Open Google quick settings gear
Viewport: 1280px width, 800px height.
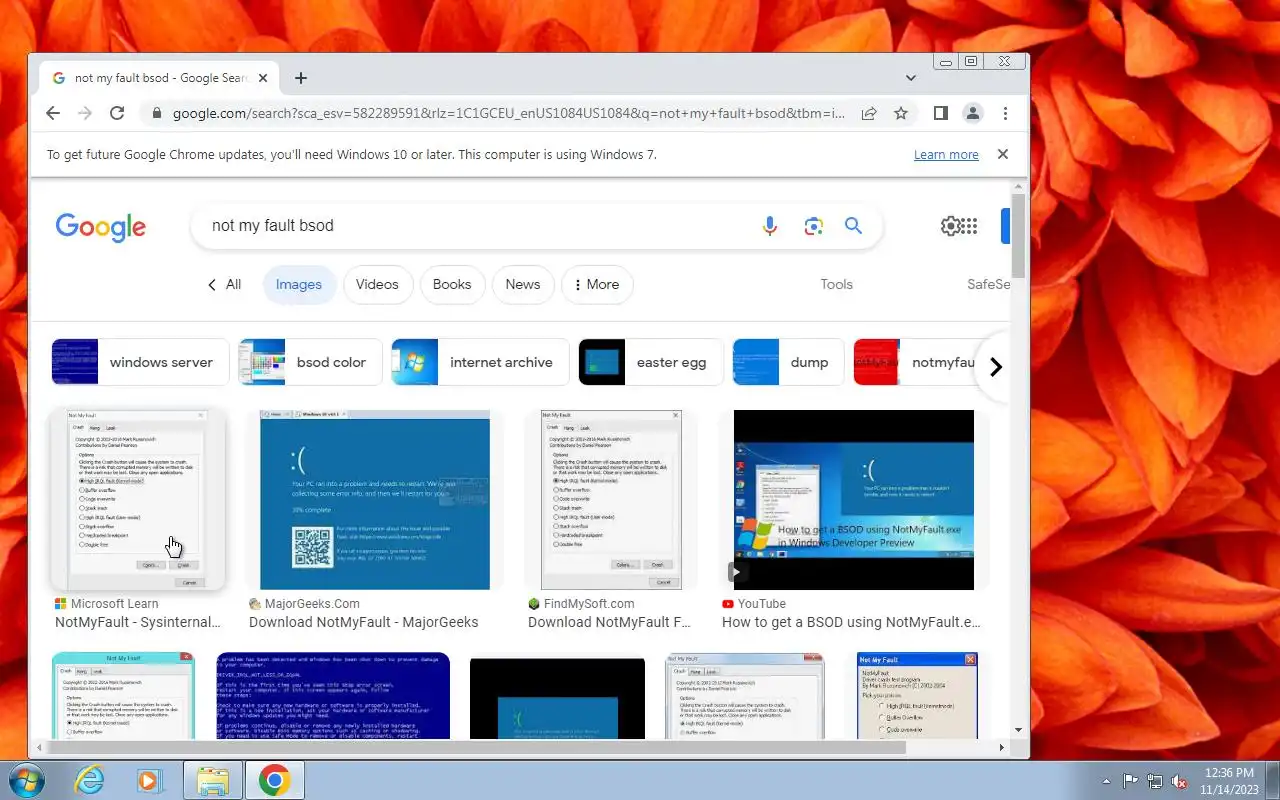[x=951, y=226]
